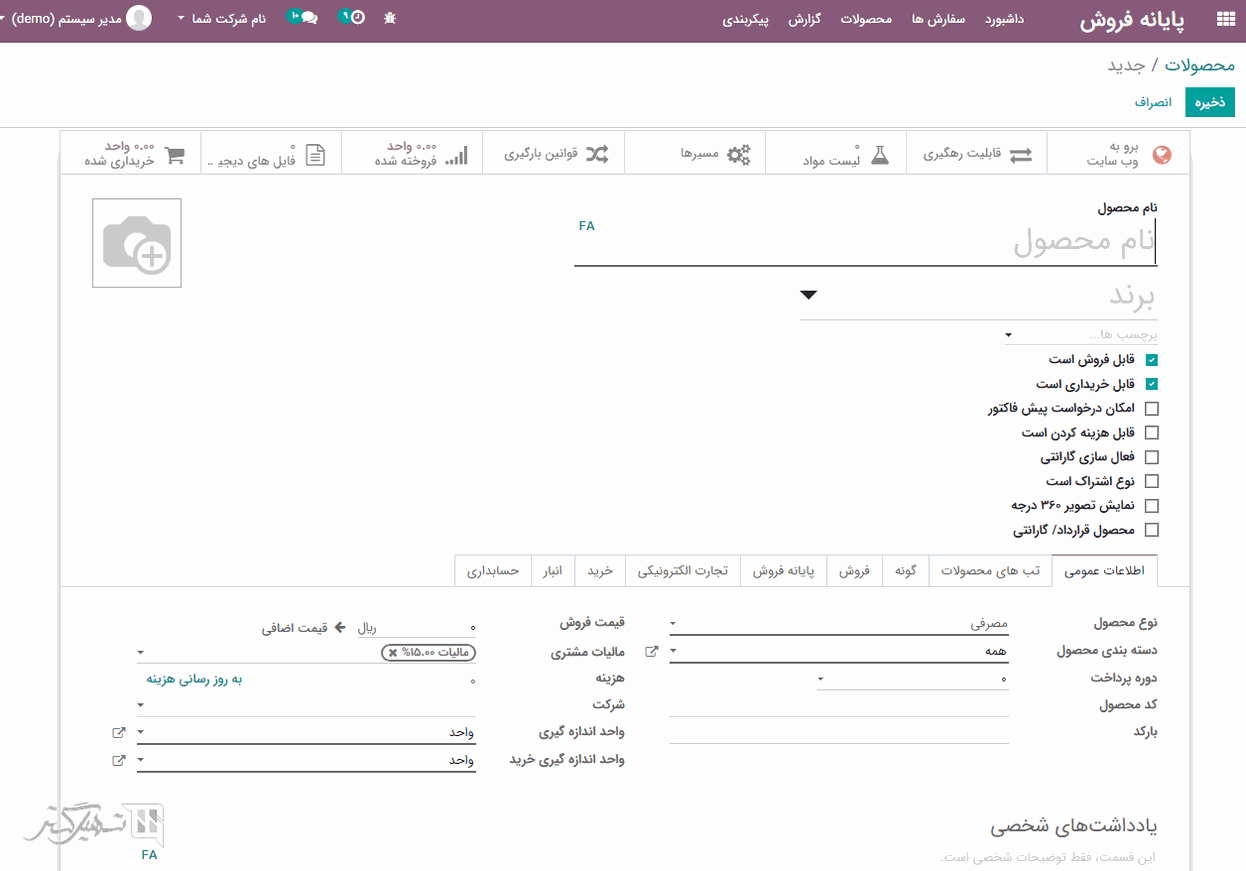Click the product image upload placeholder
This screenshot has width=1246, height=871.
(x=137, y=243)
